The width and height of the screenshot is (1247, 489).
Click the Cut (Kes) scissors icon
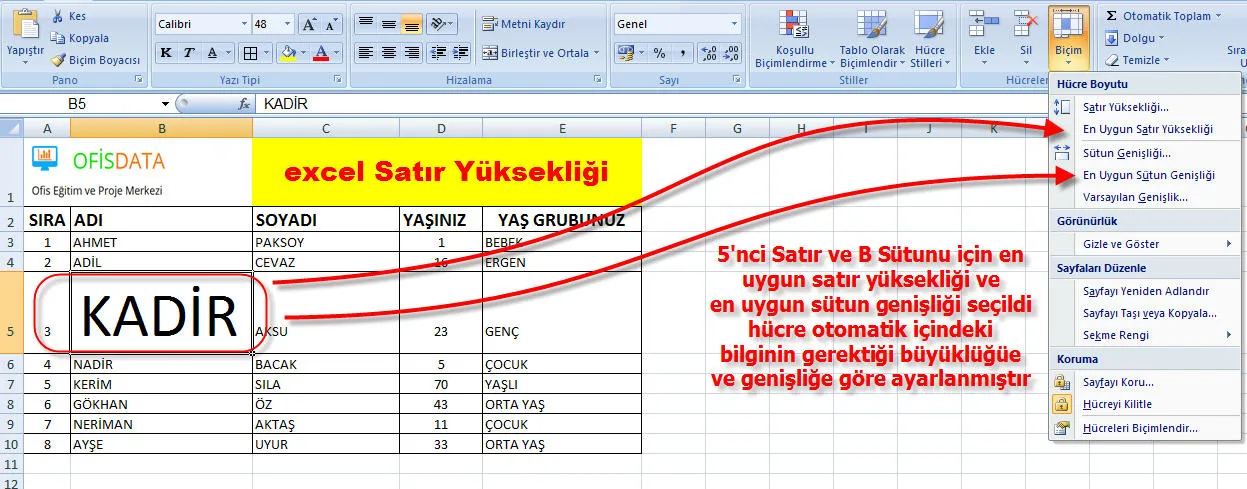[x=58, y=17]
